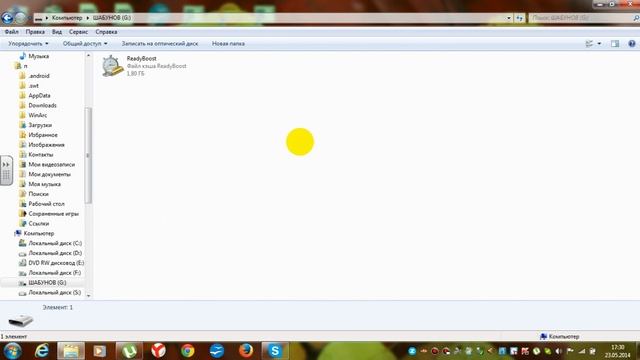Open the Файл menu
Viewport: 640px width, 360px height.
point(11,32)
